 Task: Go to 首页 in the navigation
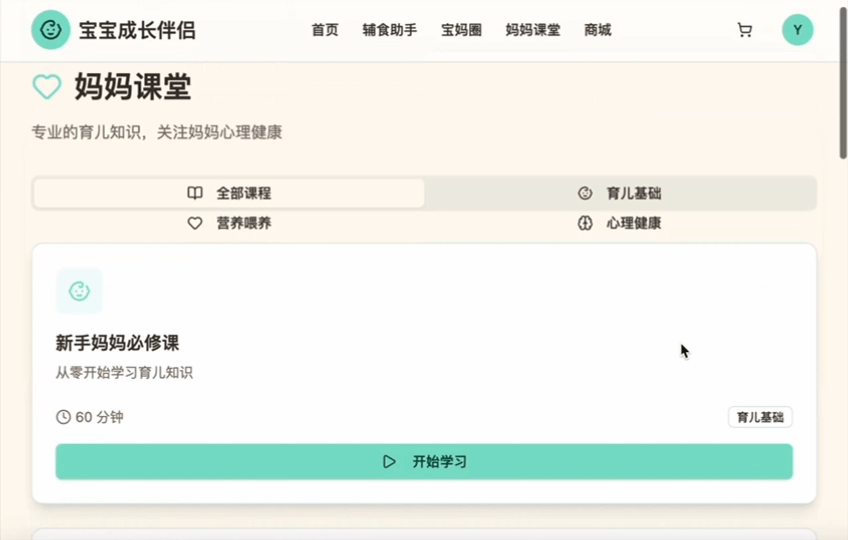click(x=325, y=30)
